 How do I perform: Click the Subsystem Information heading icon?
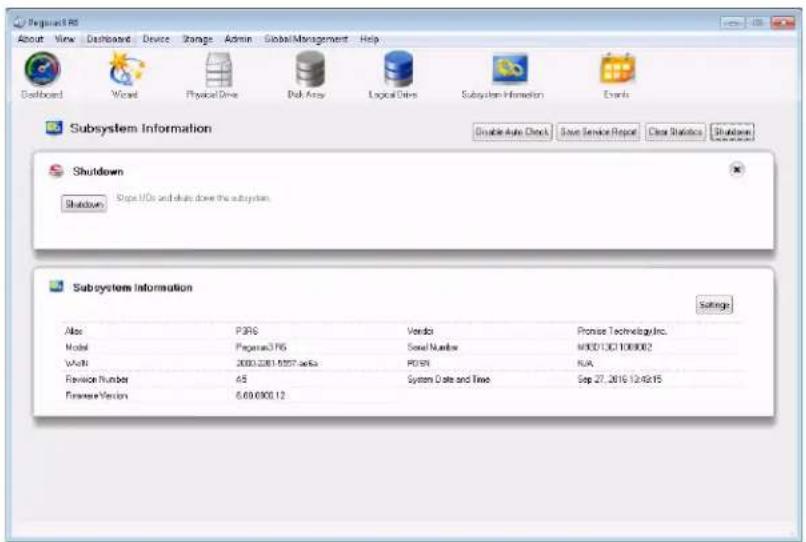(54, 128)
